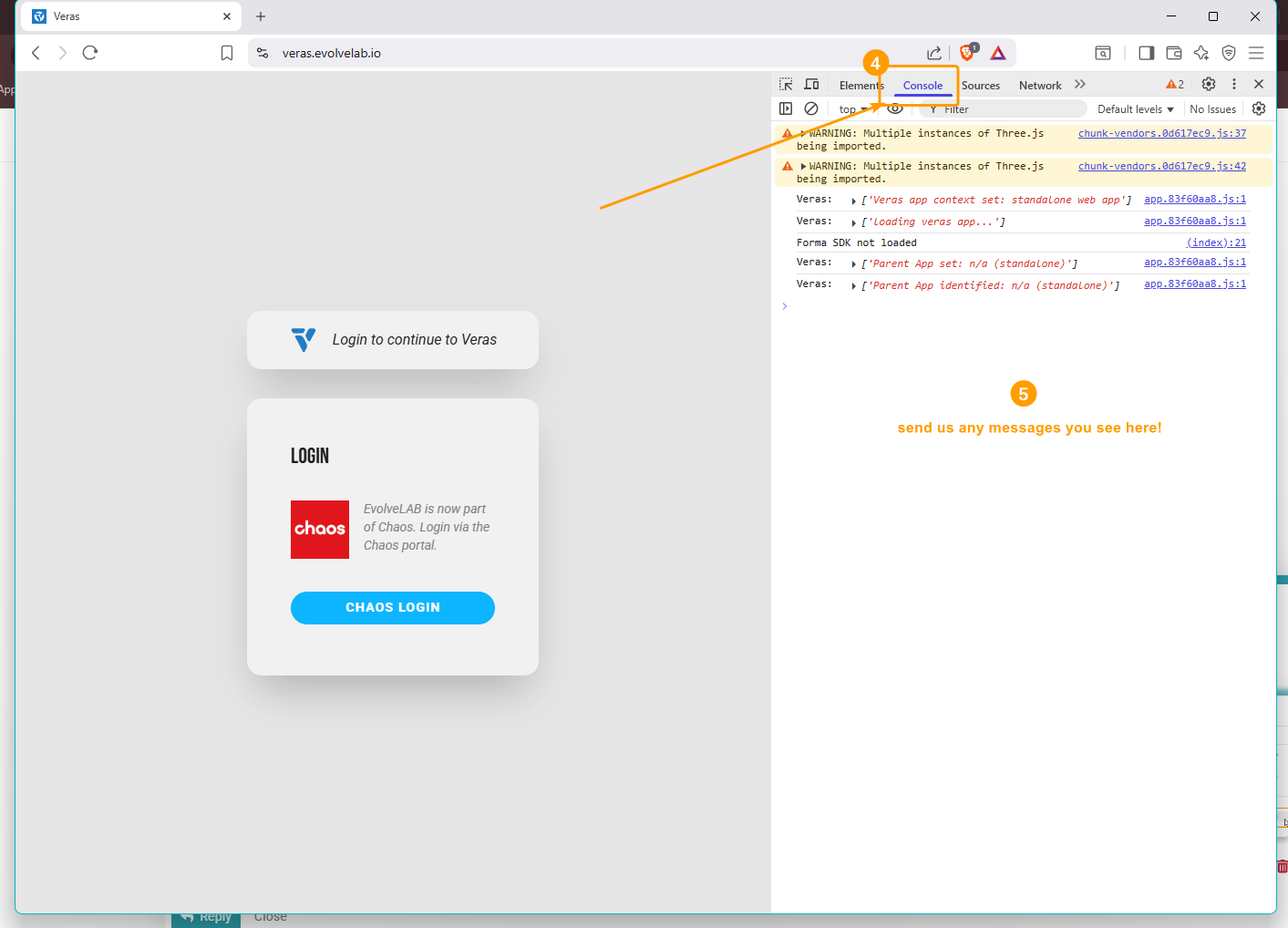The width and height of the screenshot is (1288, 928).
Task: Expand first Three.js warning message
Action: 803,133
